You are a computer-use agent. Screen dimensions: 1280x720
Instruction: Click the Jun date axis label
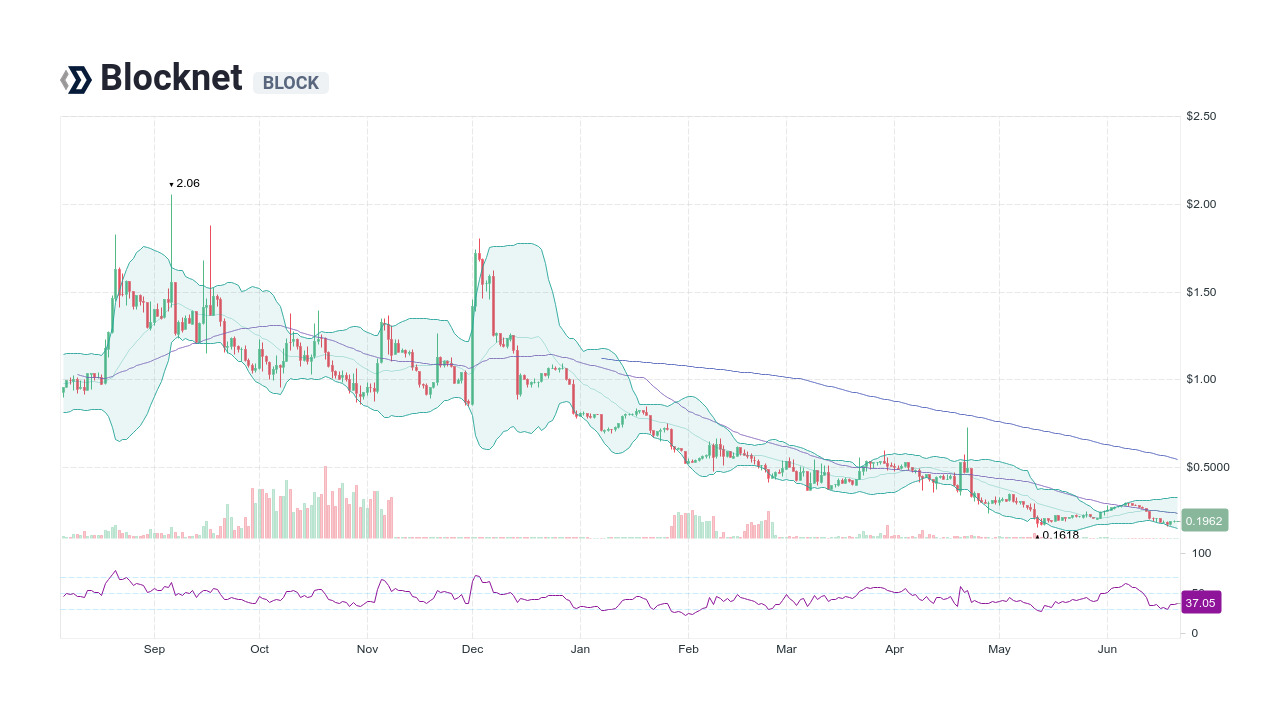coord(1107,649)
